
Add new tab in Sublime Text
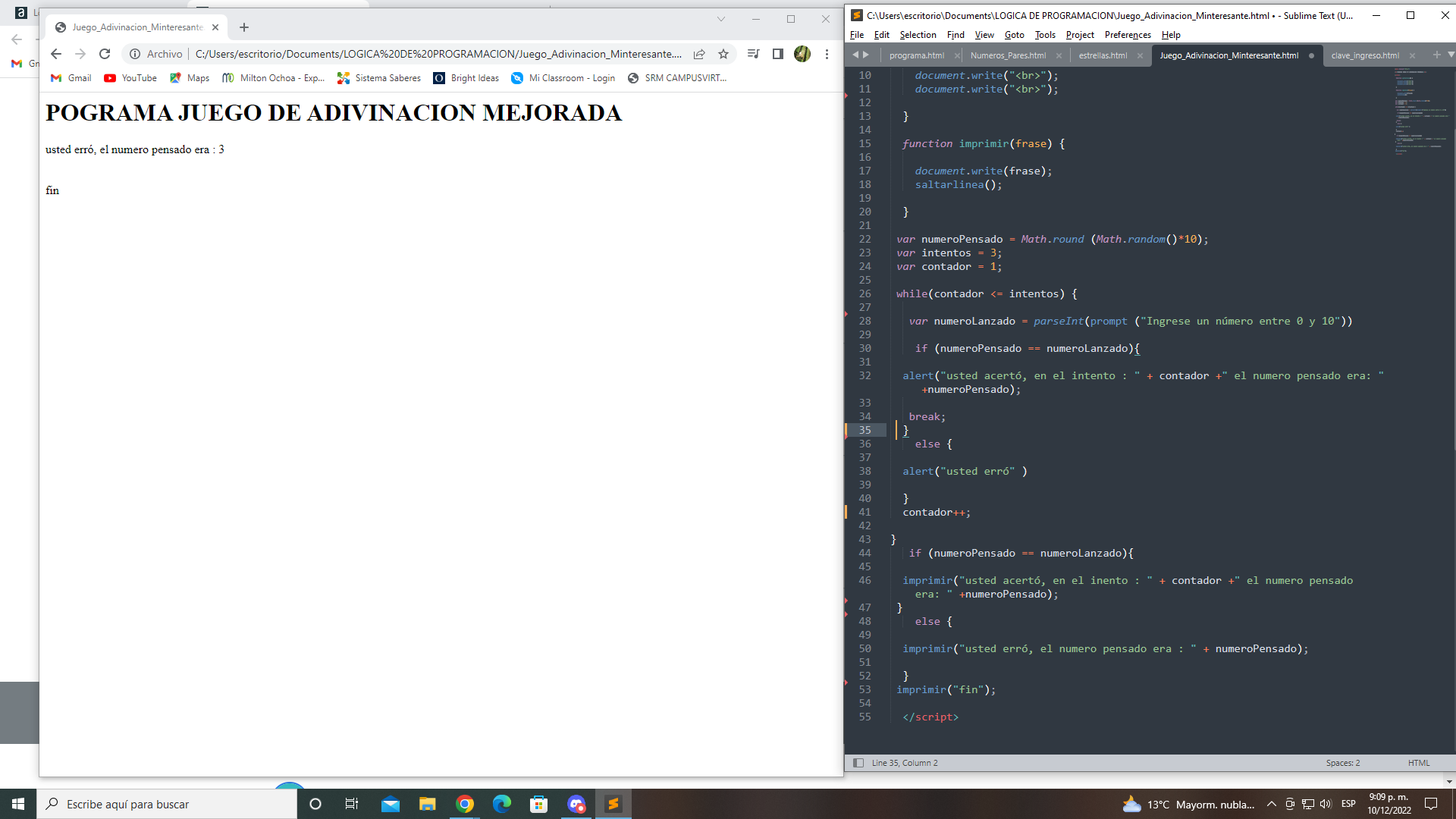[x=1436, y=55]
